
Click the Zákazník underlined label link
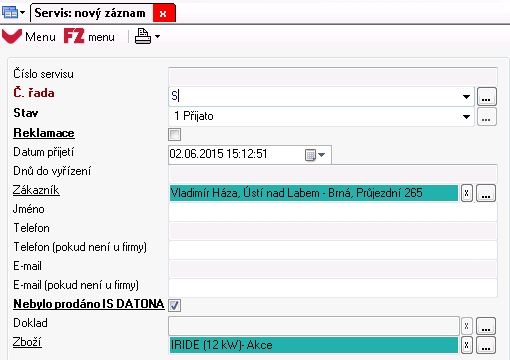36,190
